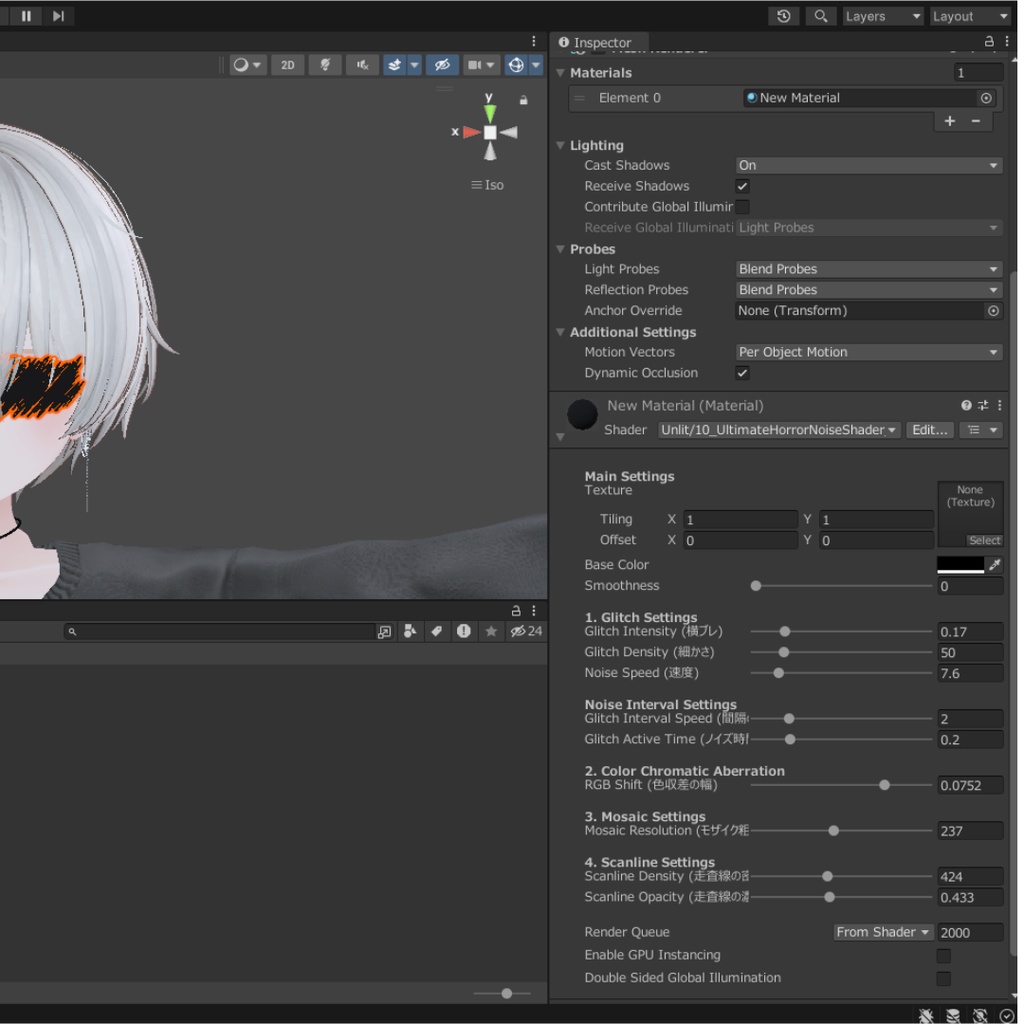Open New Material component options menu

click(x=1000, y=406)
